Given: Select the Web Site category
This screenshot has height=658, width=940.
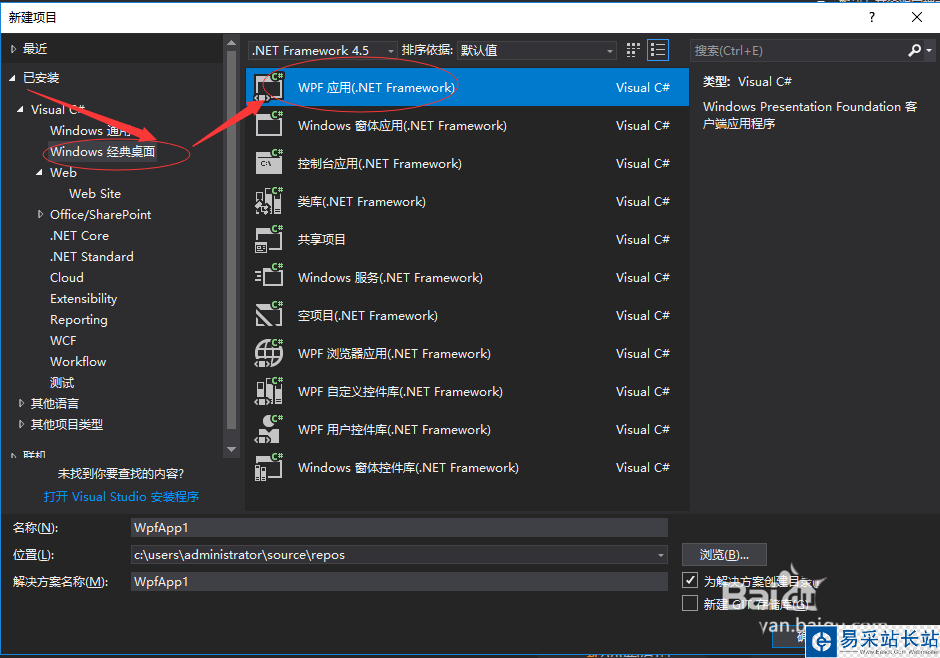Looking at the screenshot, I should point(95,194).
